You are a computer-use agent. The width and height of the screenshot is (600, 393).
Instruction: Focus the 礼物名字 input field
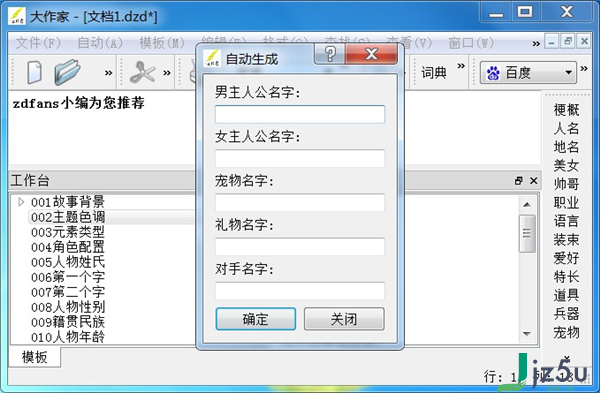pos(300,246)
